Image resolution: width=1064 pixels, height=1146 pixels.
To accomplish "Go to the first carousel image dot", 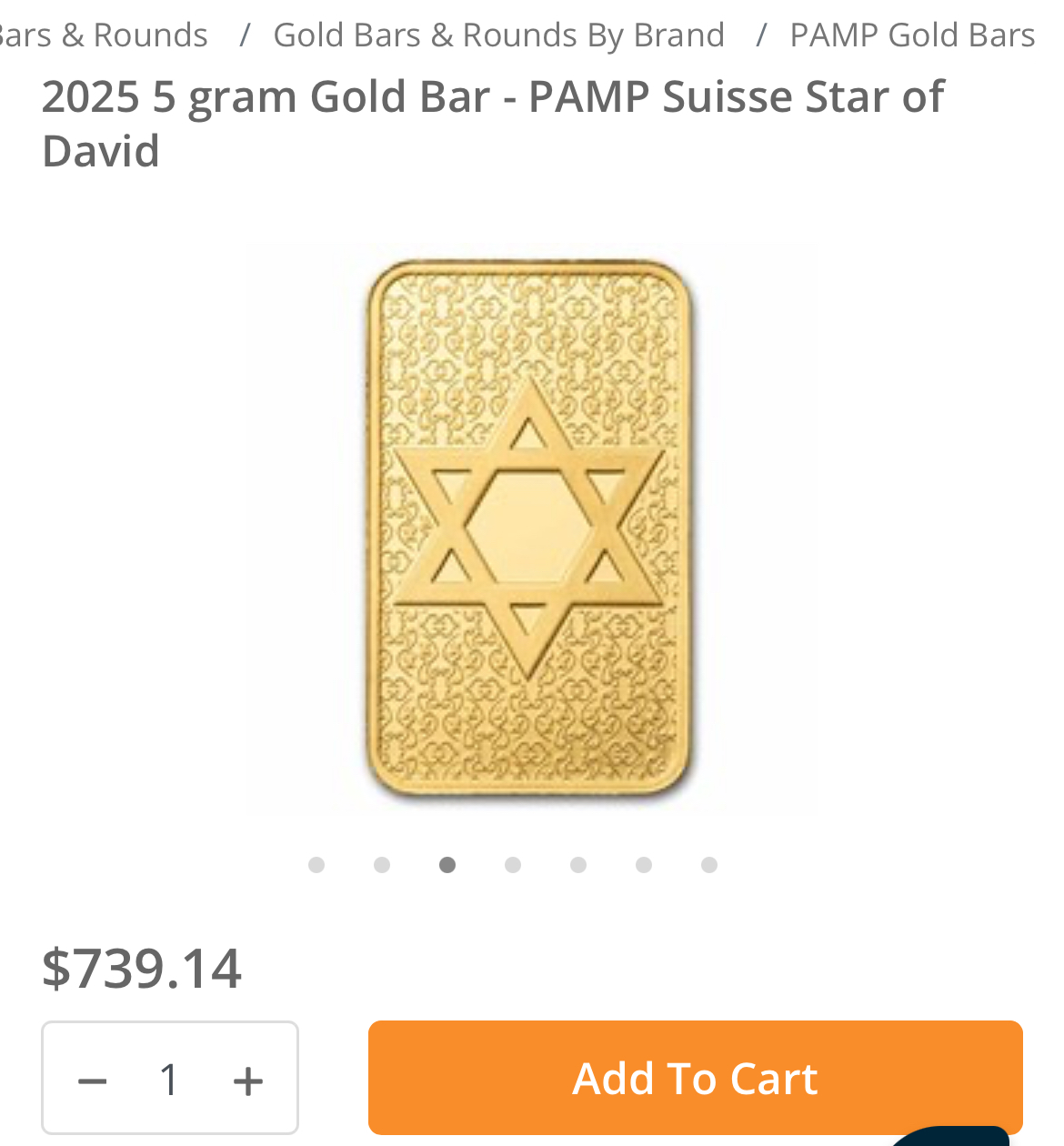I will [316, 865].
